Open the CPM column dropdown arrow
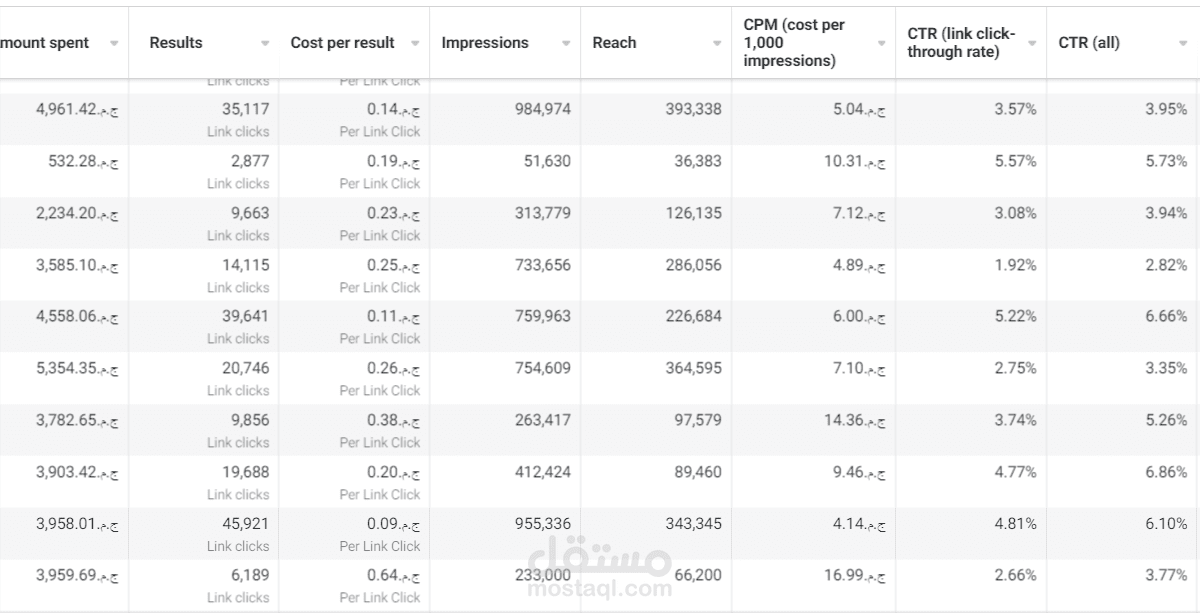The height and width of the screenshot is (613, 1200). point(881,43)
